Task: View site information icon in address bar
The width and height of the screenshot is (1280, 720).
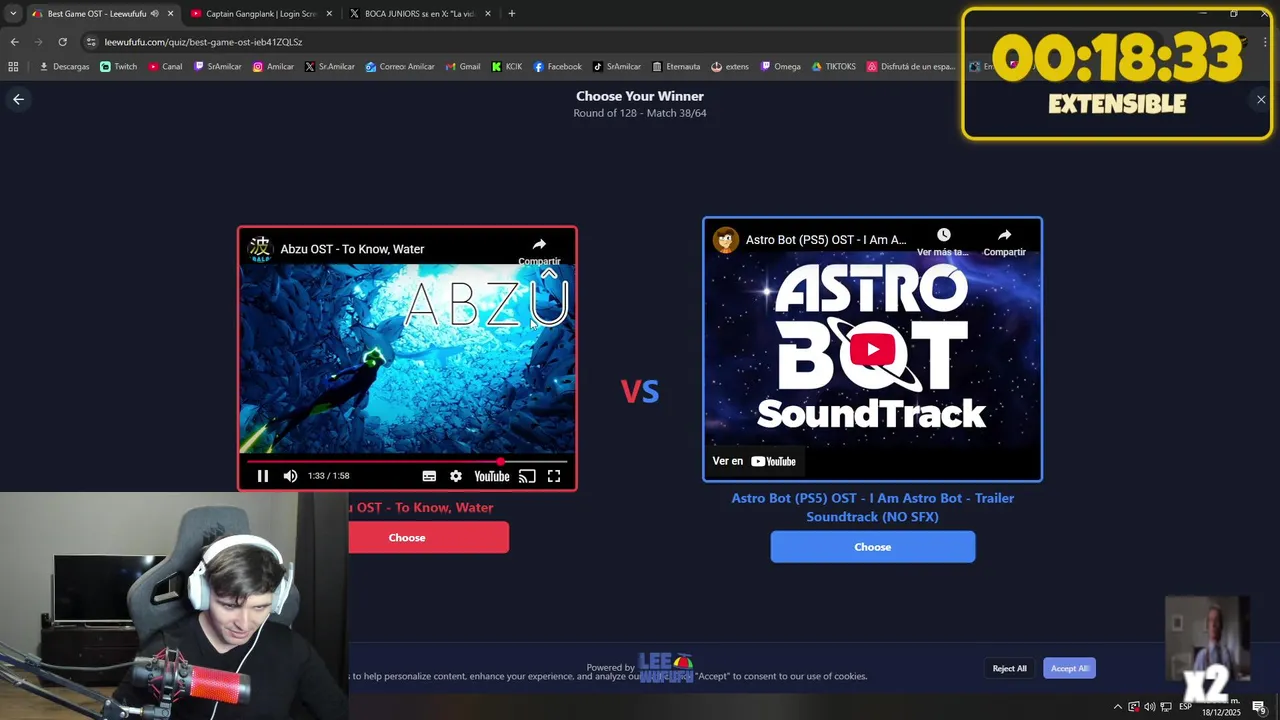Action: pyautogui.click(x=91, y=42)
